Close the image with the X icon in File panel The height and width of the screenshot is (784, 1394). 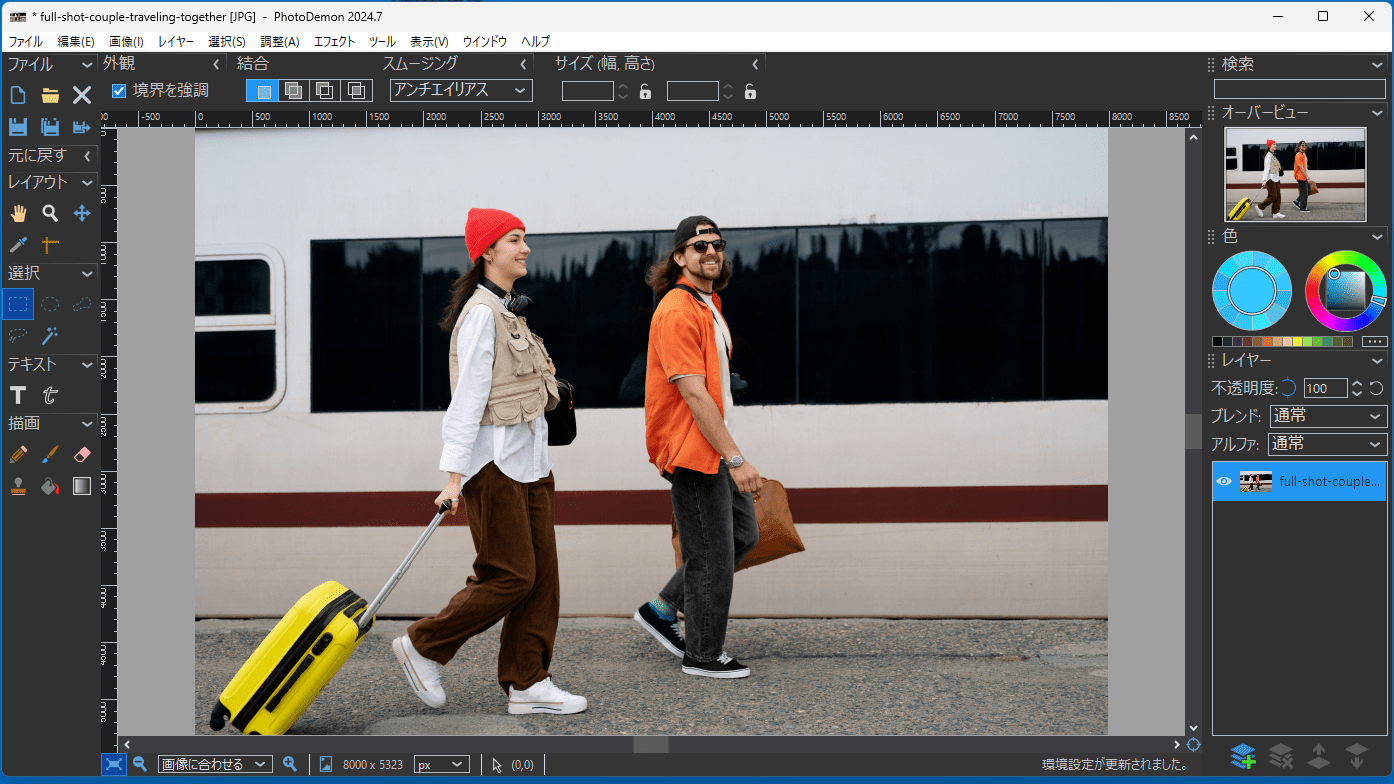point(82,96)
